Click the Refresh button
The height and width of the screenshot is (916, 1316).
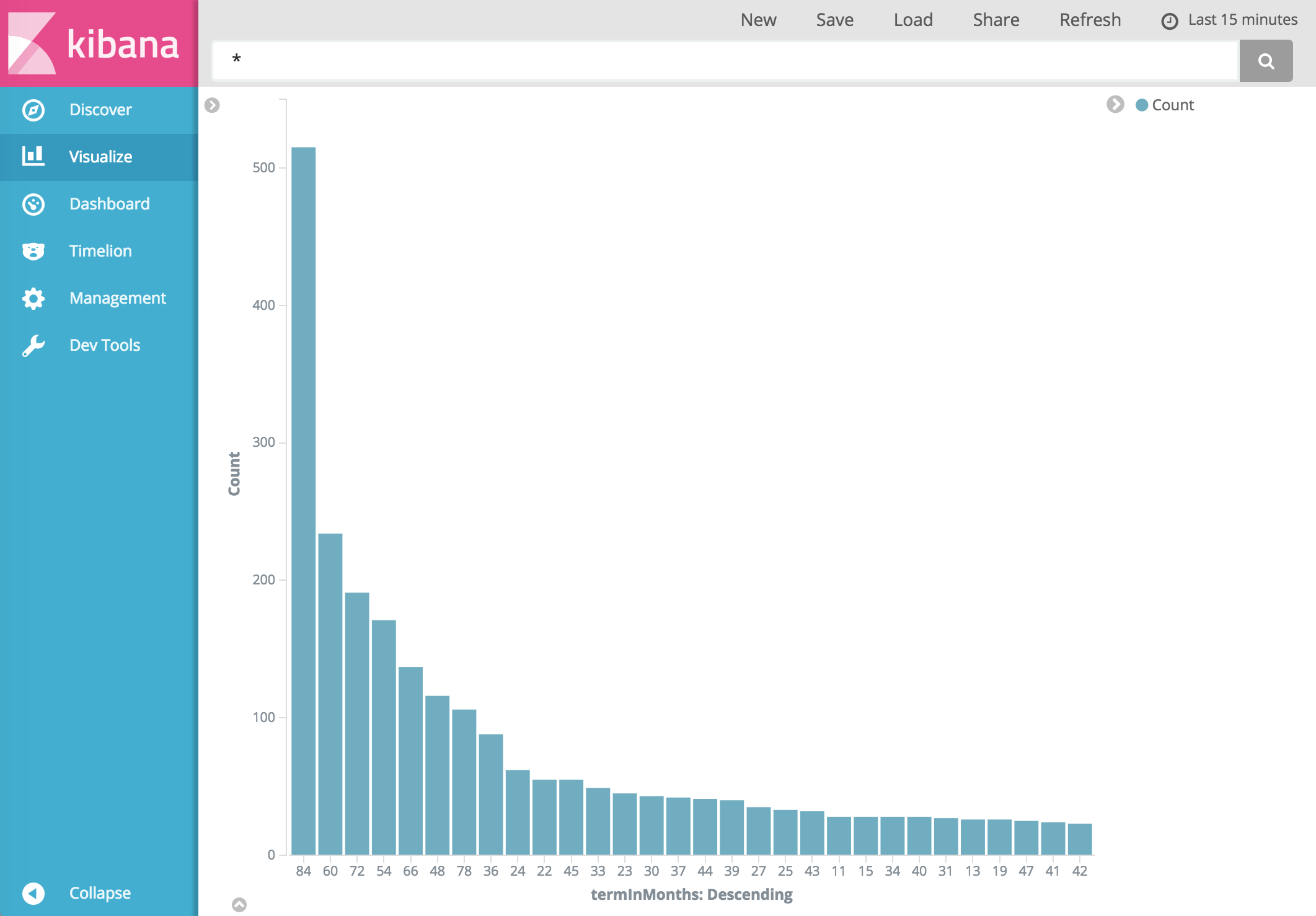coord(1090,20)
